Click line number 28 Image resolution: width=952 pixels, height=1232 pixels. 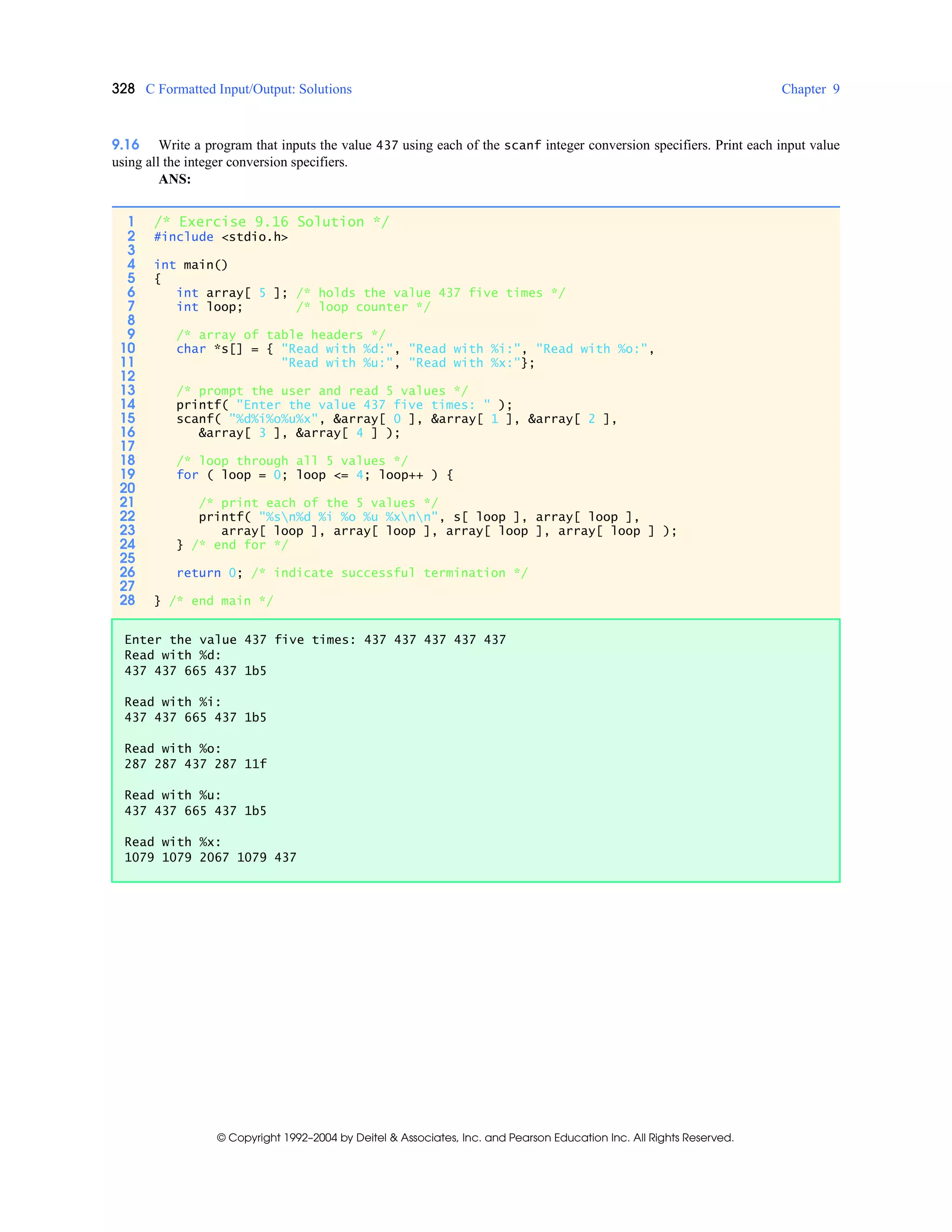pos(127,600)
